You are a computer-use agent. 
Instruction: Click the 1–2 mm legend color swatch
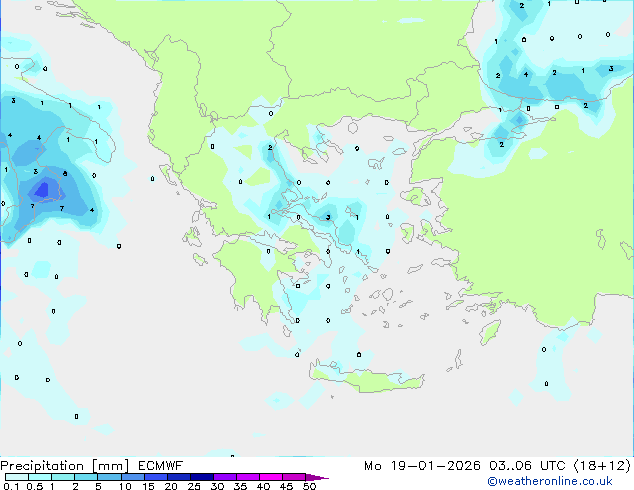coord(63,477)
